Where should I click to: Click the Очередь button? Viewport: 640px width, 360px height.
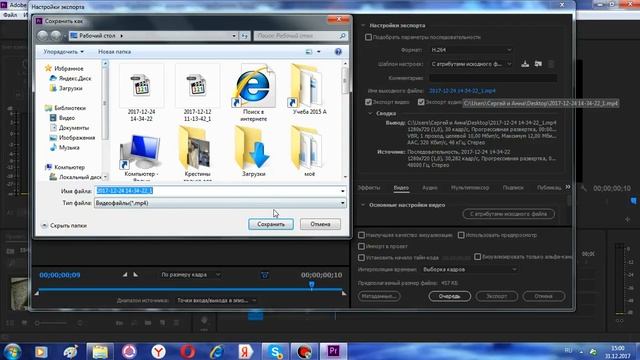[x=449, y=296]
